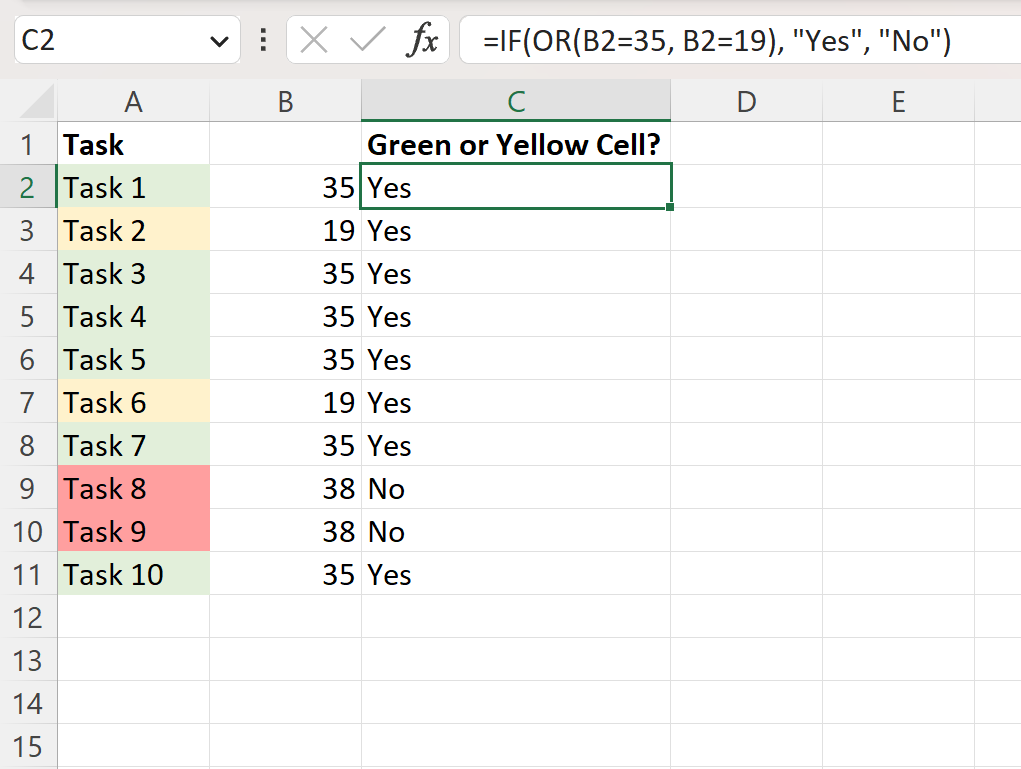Image resolution: width=1021 pixels, height=769 pixels.
Task: Select row 9 header
Action: click(28, 488)
